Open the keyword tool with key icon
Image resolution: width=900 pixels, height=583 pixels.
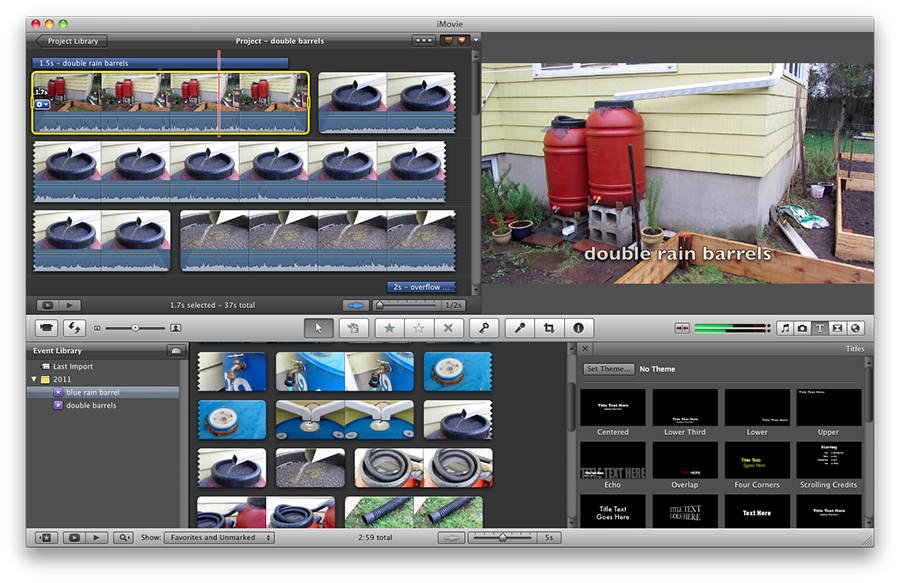tap(483, 328)
